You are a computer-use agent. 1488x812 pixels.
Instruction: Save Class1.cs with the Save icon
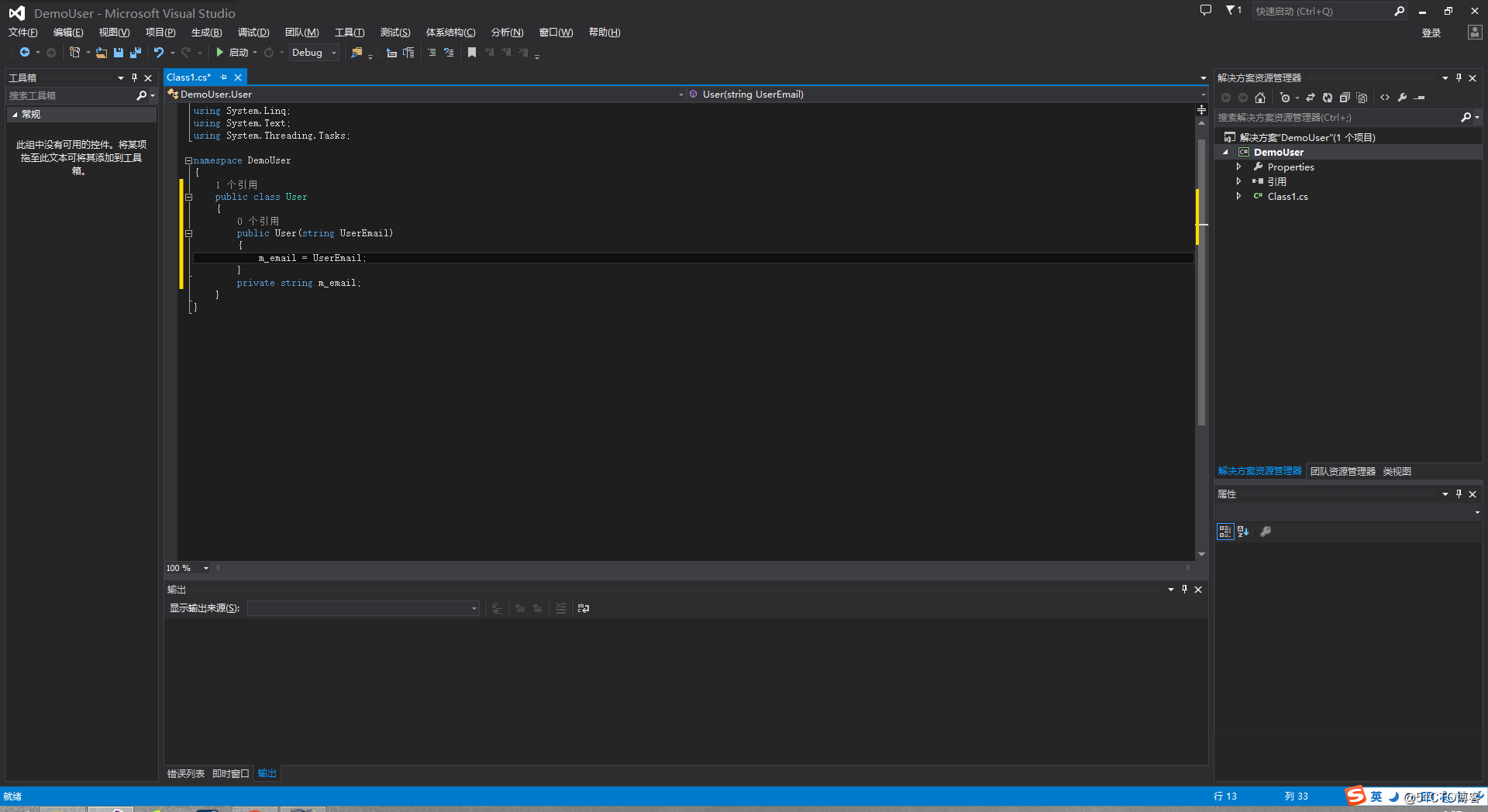click(119, 53)
